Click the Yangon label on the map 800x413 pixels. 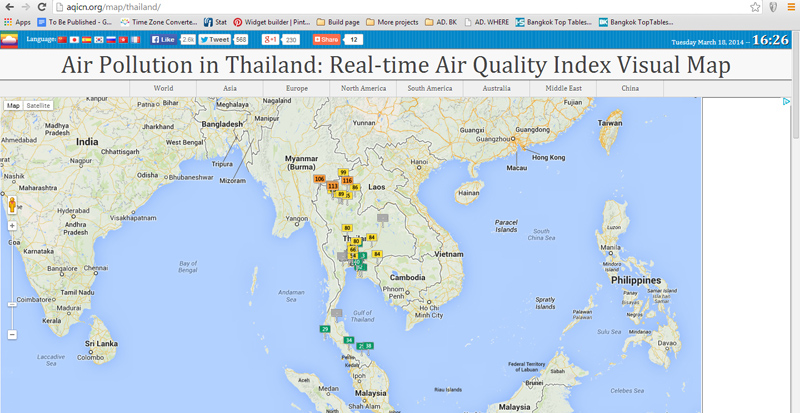coord(296,218)
